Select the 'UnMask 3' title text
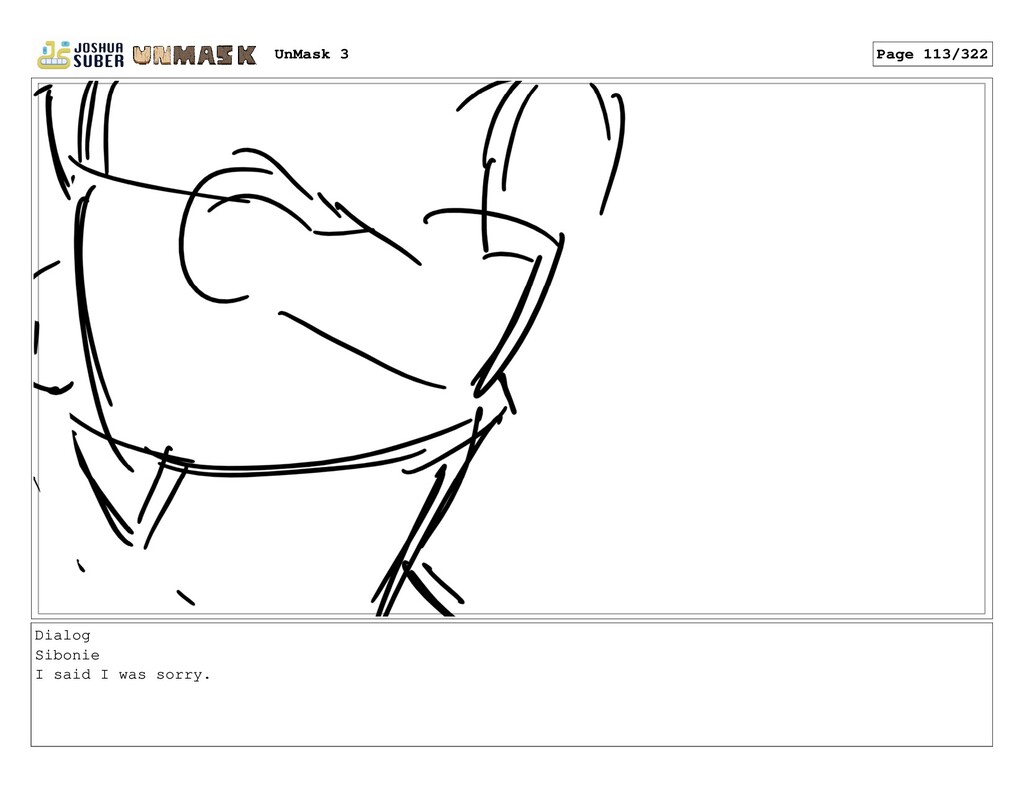The width and height of the screenshot is (1024, 793). (312, 54)
